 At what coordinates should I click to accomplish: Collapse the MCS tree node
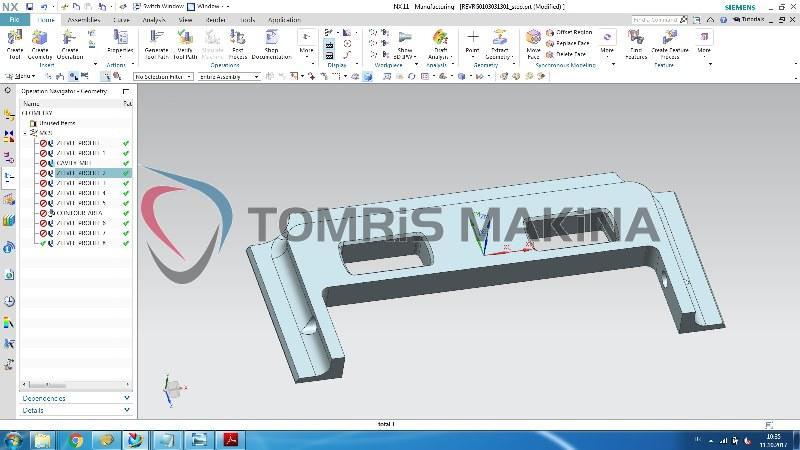click(26, 133)
